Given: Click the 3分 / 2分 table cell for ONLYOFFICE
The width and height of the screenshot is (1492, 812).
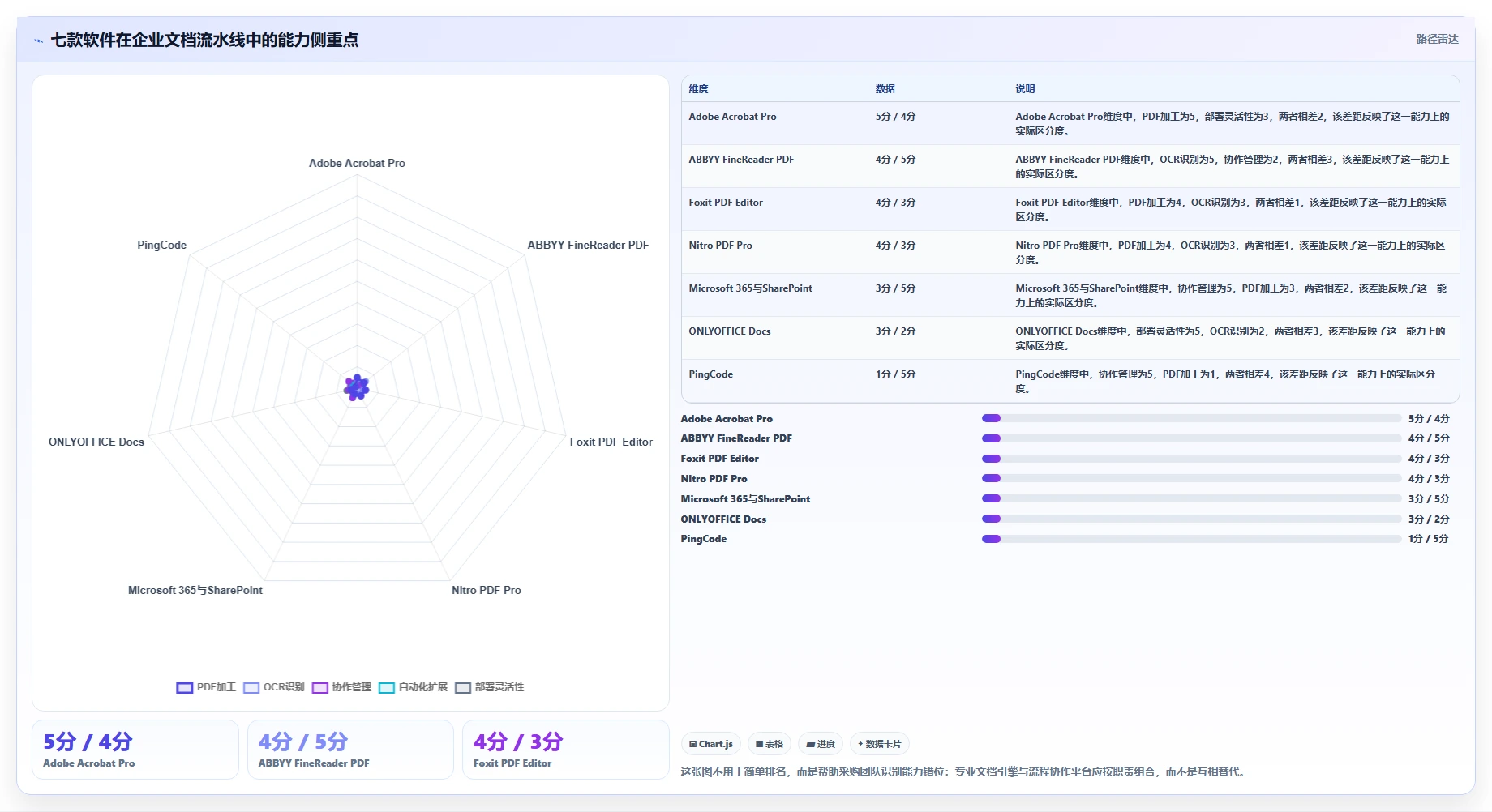Looking at the screenshot, I should (x=895, y=331).
